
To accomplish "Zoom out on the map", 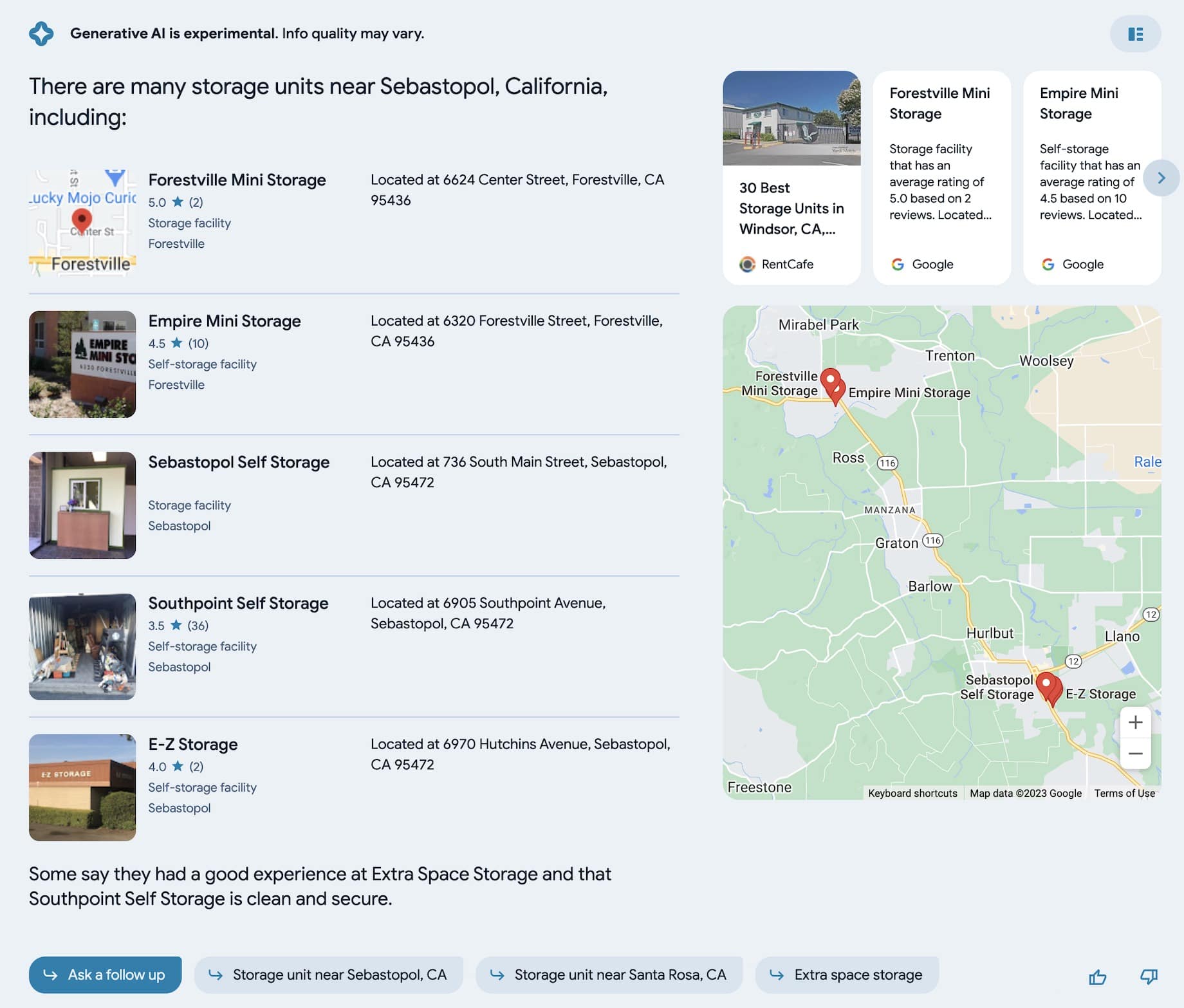I will point(1135,753).
